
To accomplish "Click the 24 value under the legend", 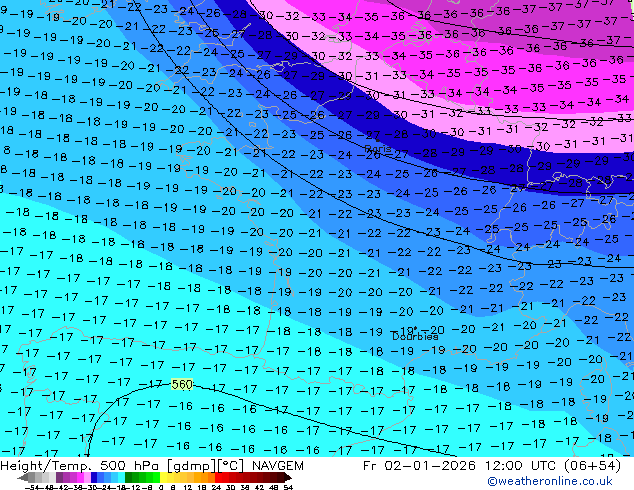I will pyautogui.click(x=216, y=487).
